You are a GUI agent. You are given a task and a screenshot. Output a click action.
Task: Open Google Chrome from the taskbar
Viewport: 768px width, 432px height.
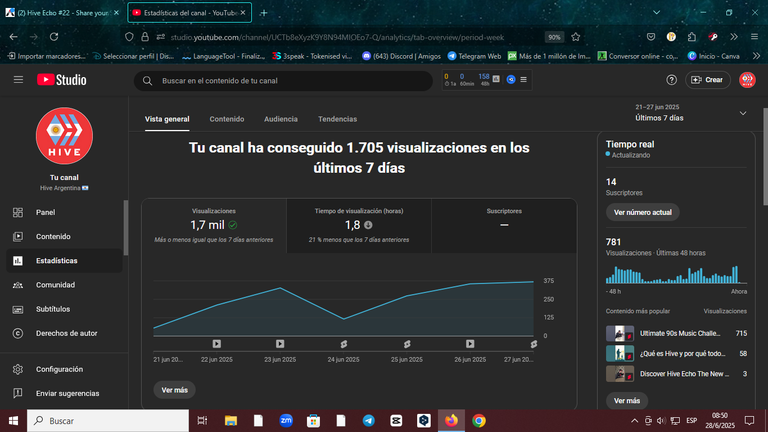[x=479, y=421]
